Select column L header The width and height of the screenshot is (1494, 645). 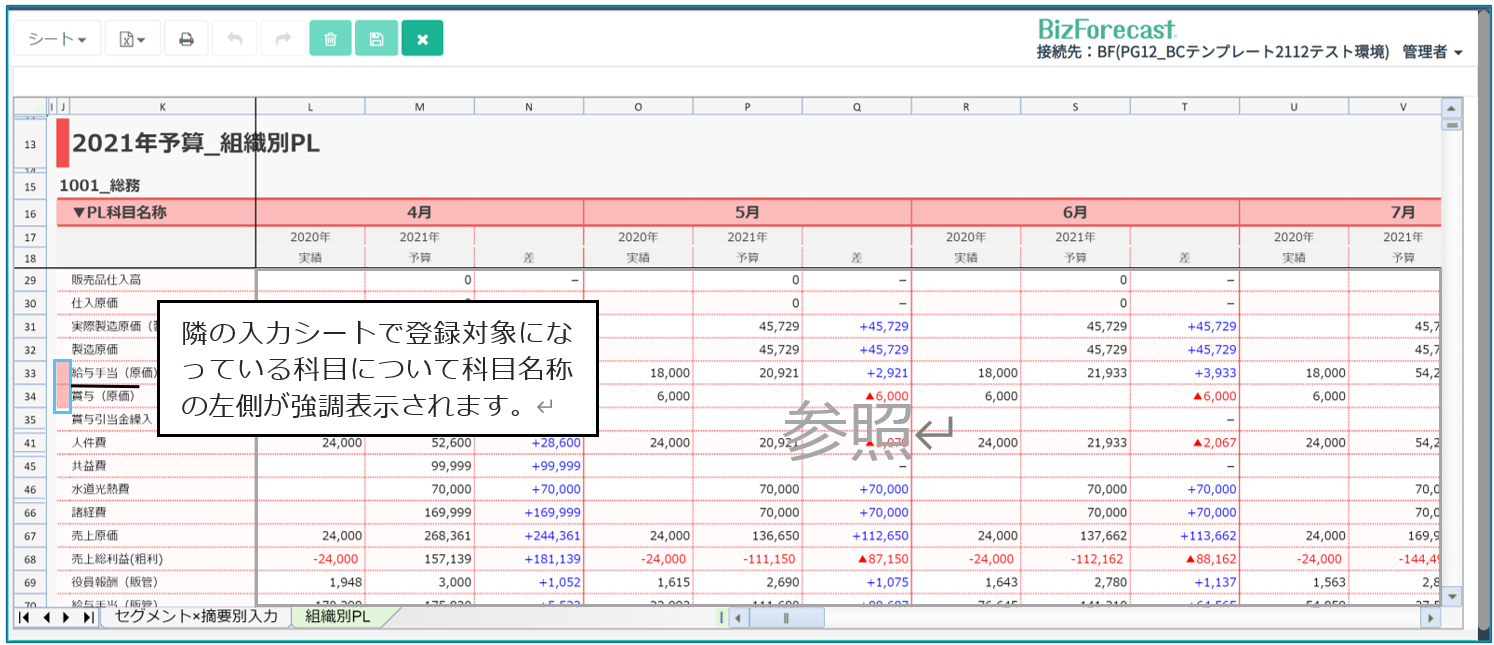(x=310, y=106)
